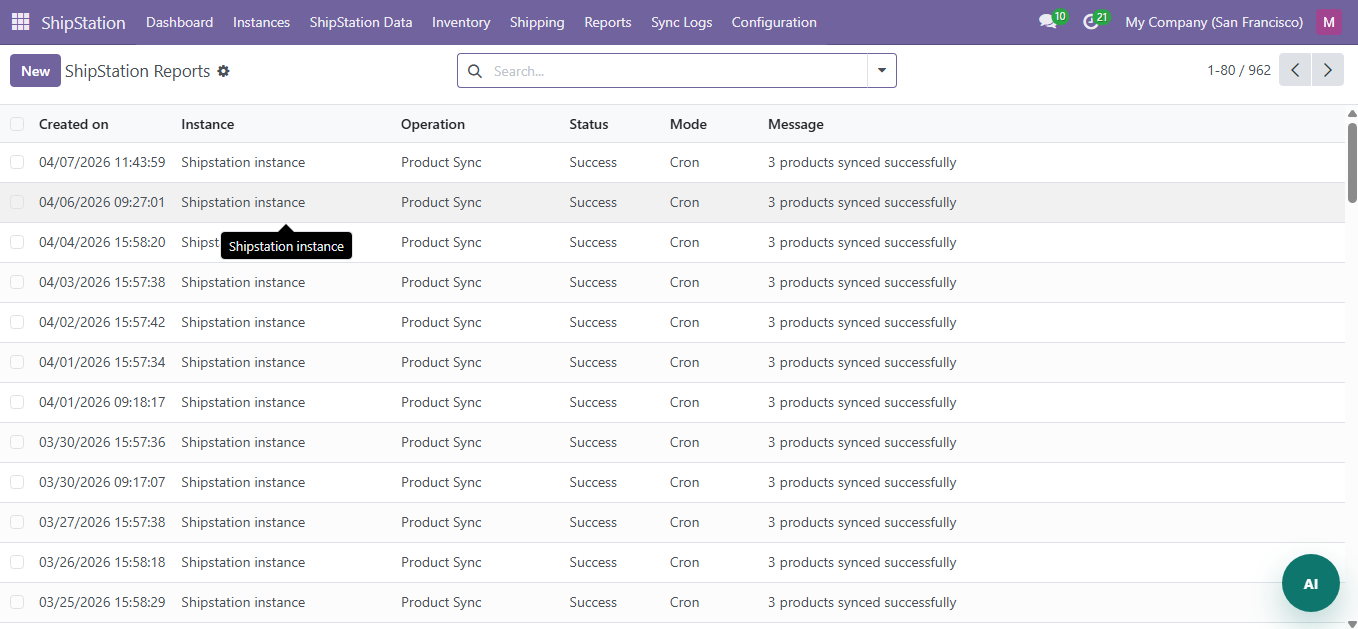Image resolution: width=1358 pixels, height=629 pixels.
Task: Focus the Search input field
Action: [x=675, y=71]
